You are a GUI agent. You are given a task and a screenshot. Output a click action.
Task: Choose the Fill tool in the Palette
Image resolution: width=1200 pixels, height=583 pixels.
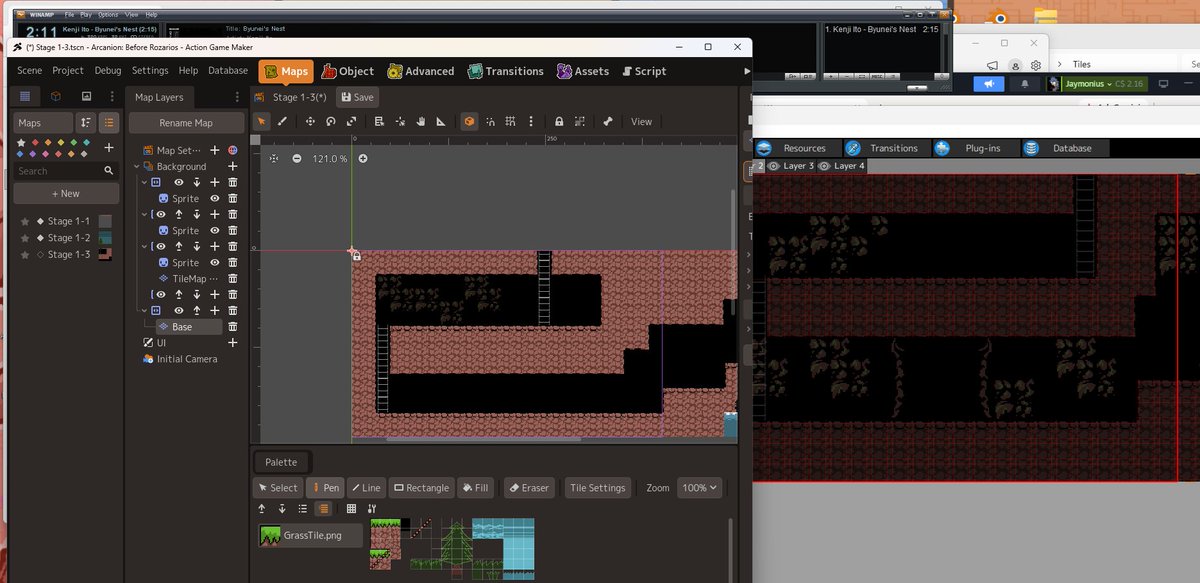click(x=474, y=488)
